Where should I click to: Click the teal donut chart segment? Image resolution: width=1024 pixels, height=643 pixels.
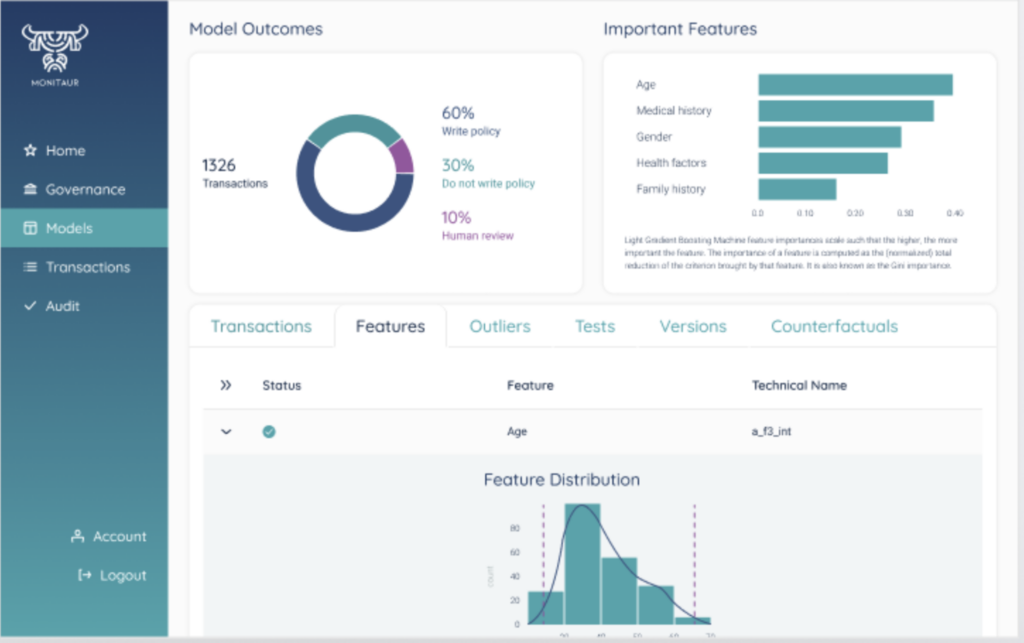[354, 124]
